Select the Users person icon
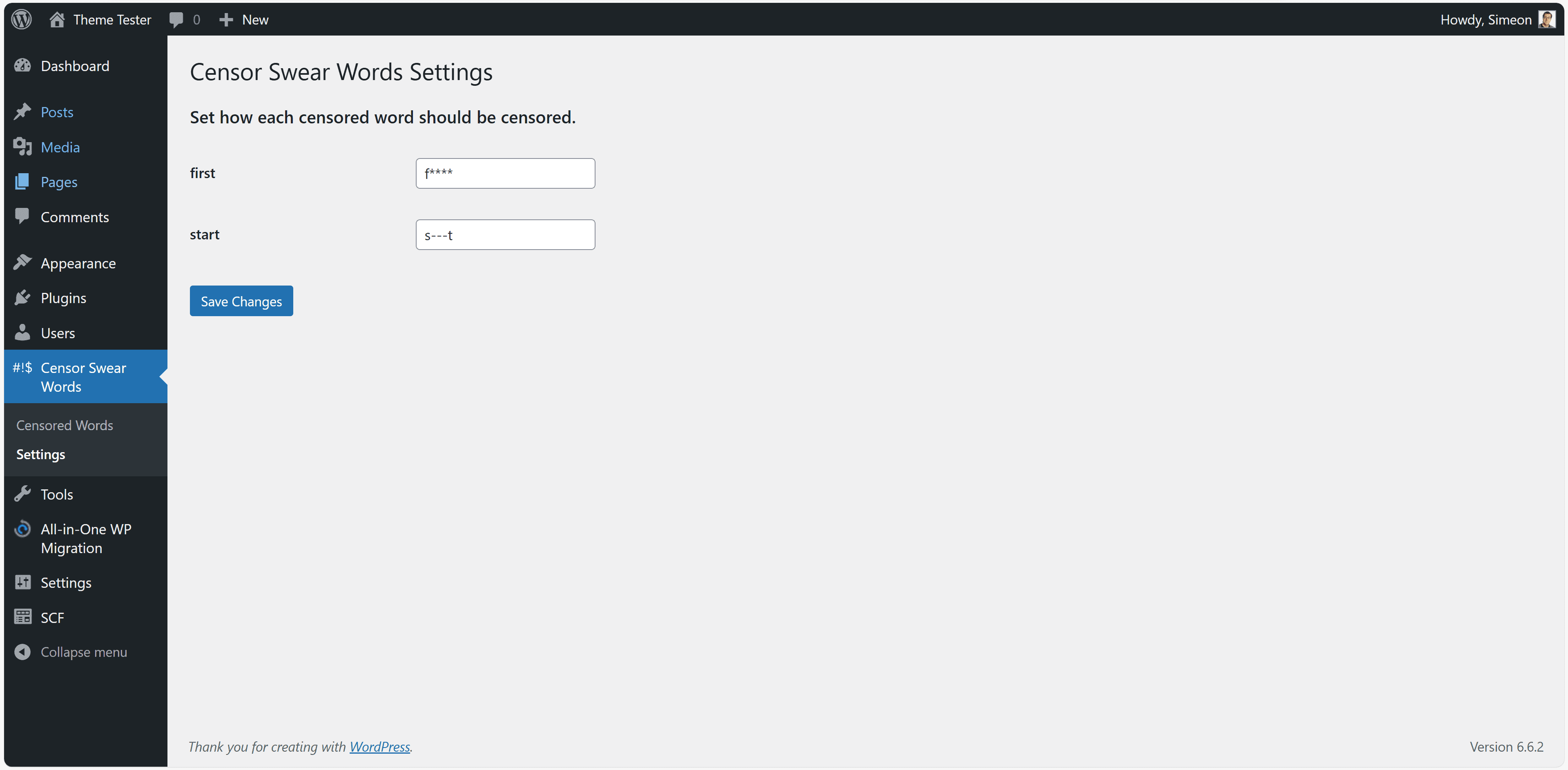Image resolution: width=1568 pixels, height=770 pixels. coord(22,333)
